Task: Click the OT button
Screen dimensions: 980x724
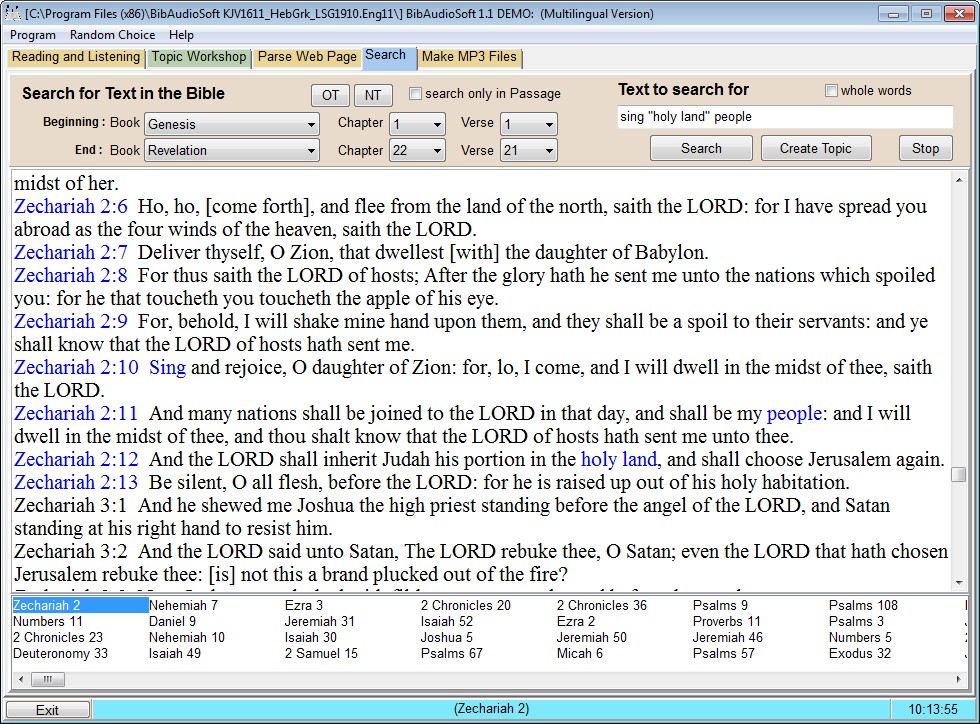Action: 331,95
